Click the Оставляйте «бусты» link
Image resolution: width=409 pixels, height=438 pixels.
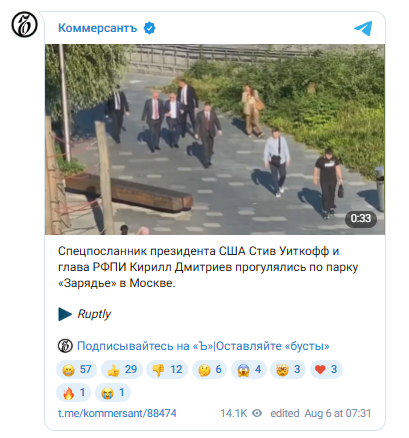tap(273, 346)
